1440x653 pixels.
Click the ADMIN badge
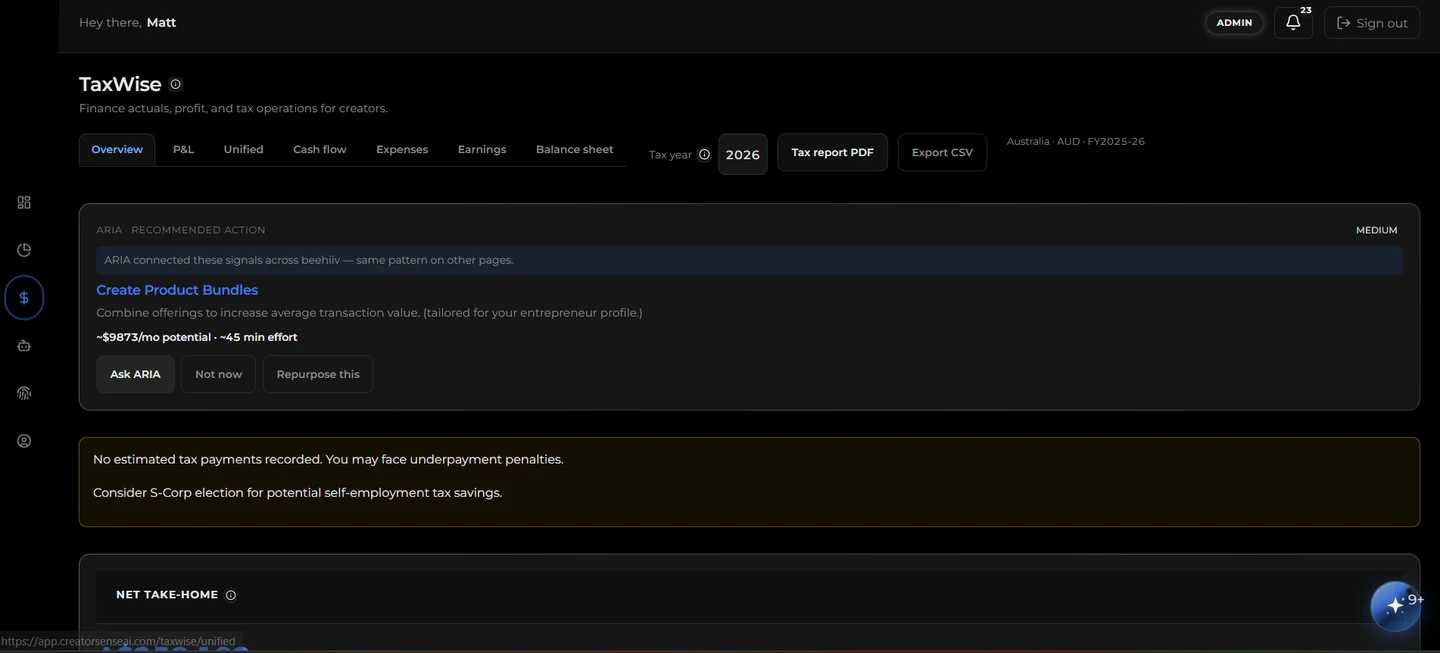coord(1234,23)
